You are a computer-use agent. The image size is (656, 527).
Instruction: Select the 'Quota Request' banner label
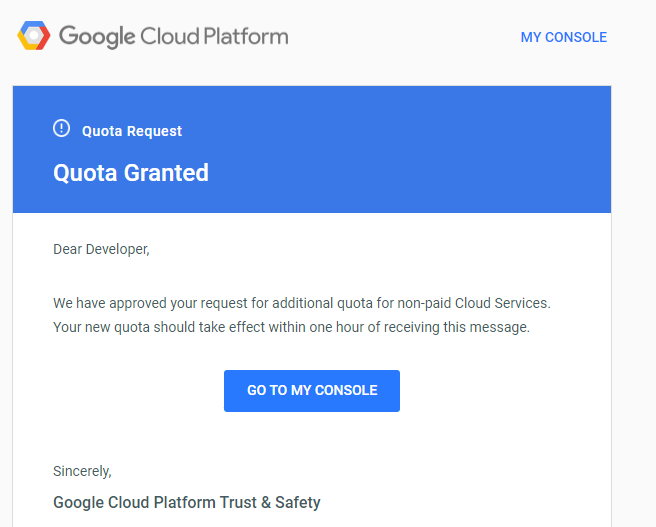132,131
